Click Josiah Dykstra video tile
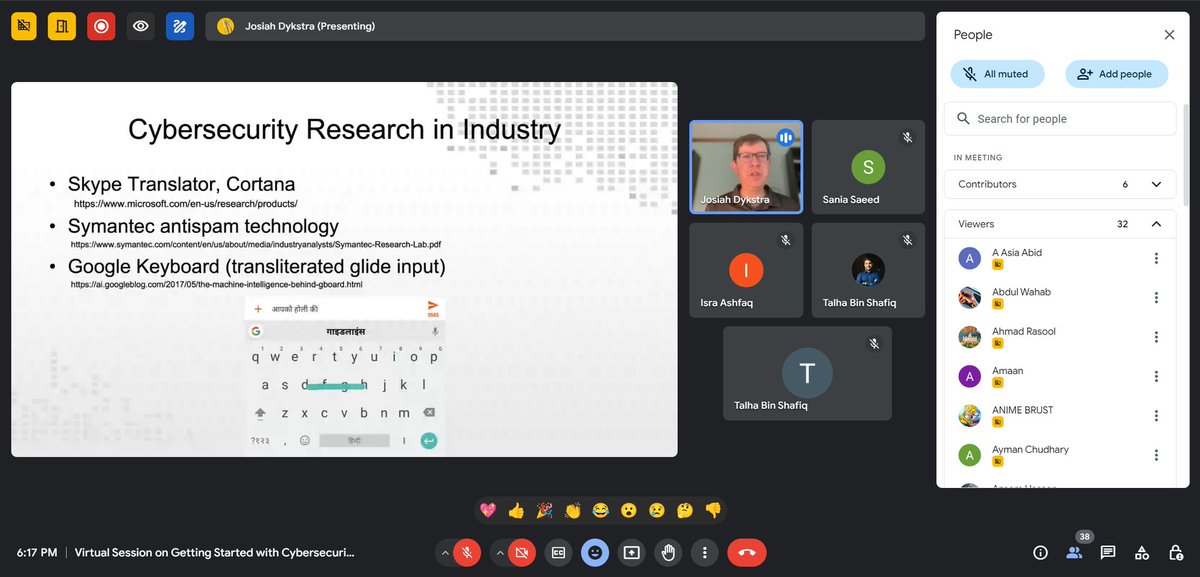 [x=746, y=167]
